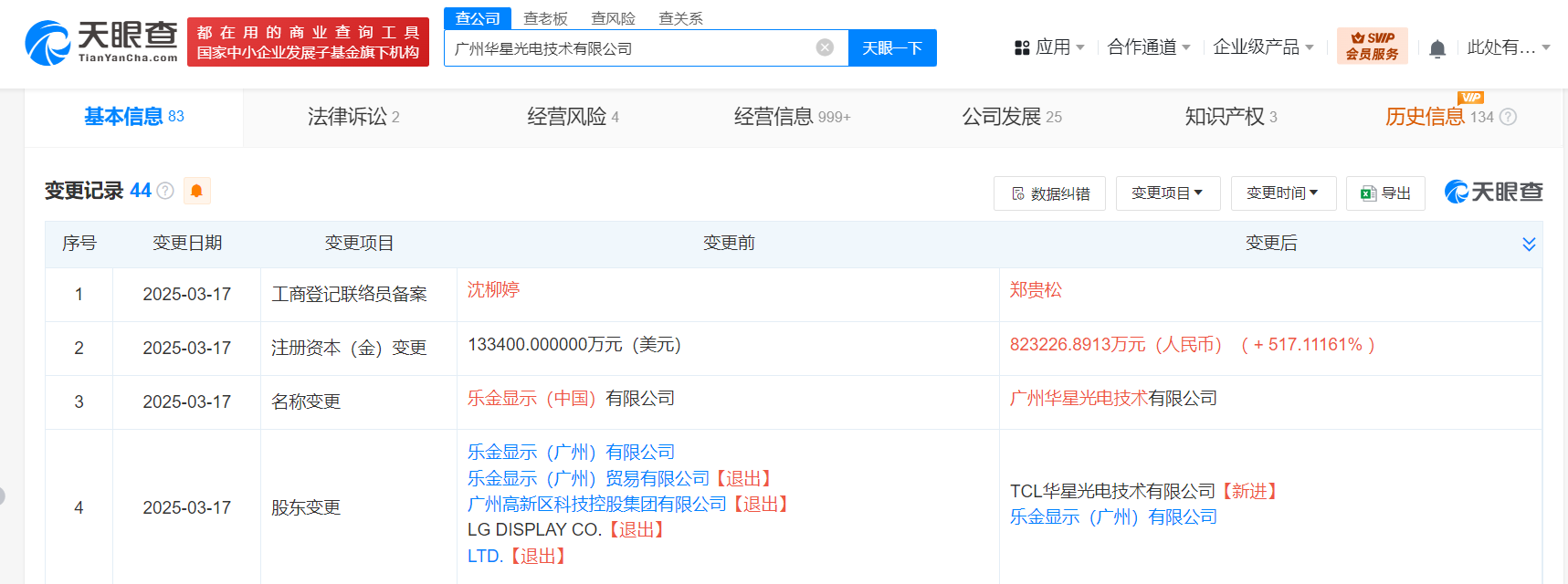Viewport: 1568px width, 584px height.
Task: Open help icon beside 历史信息 134
Action: point(1509,117)
